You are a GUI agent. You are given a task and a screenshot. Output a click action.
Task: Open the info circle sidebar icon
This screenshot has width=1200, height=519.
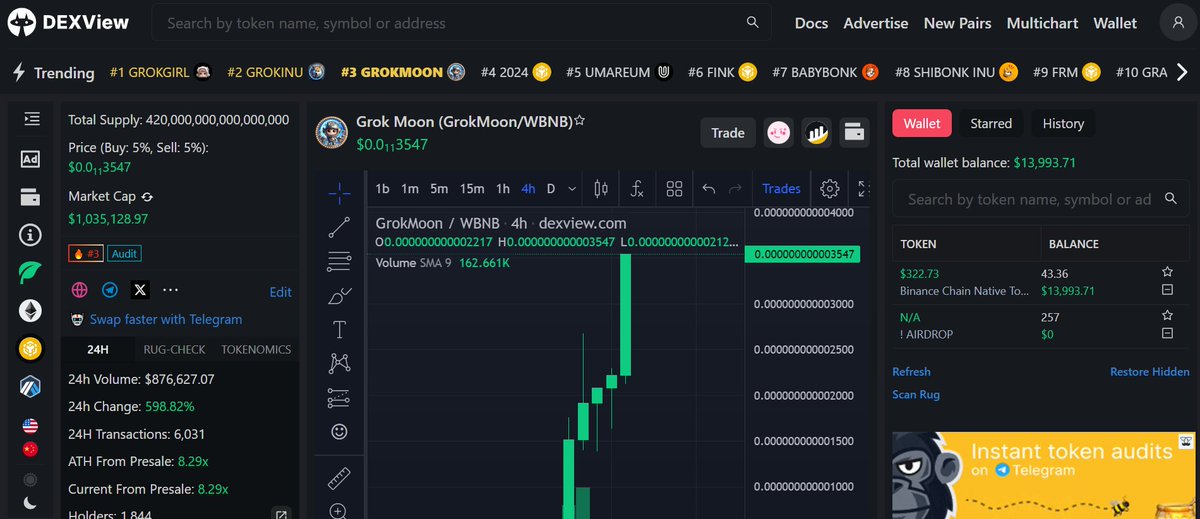30,235
